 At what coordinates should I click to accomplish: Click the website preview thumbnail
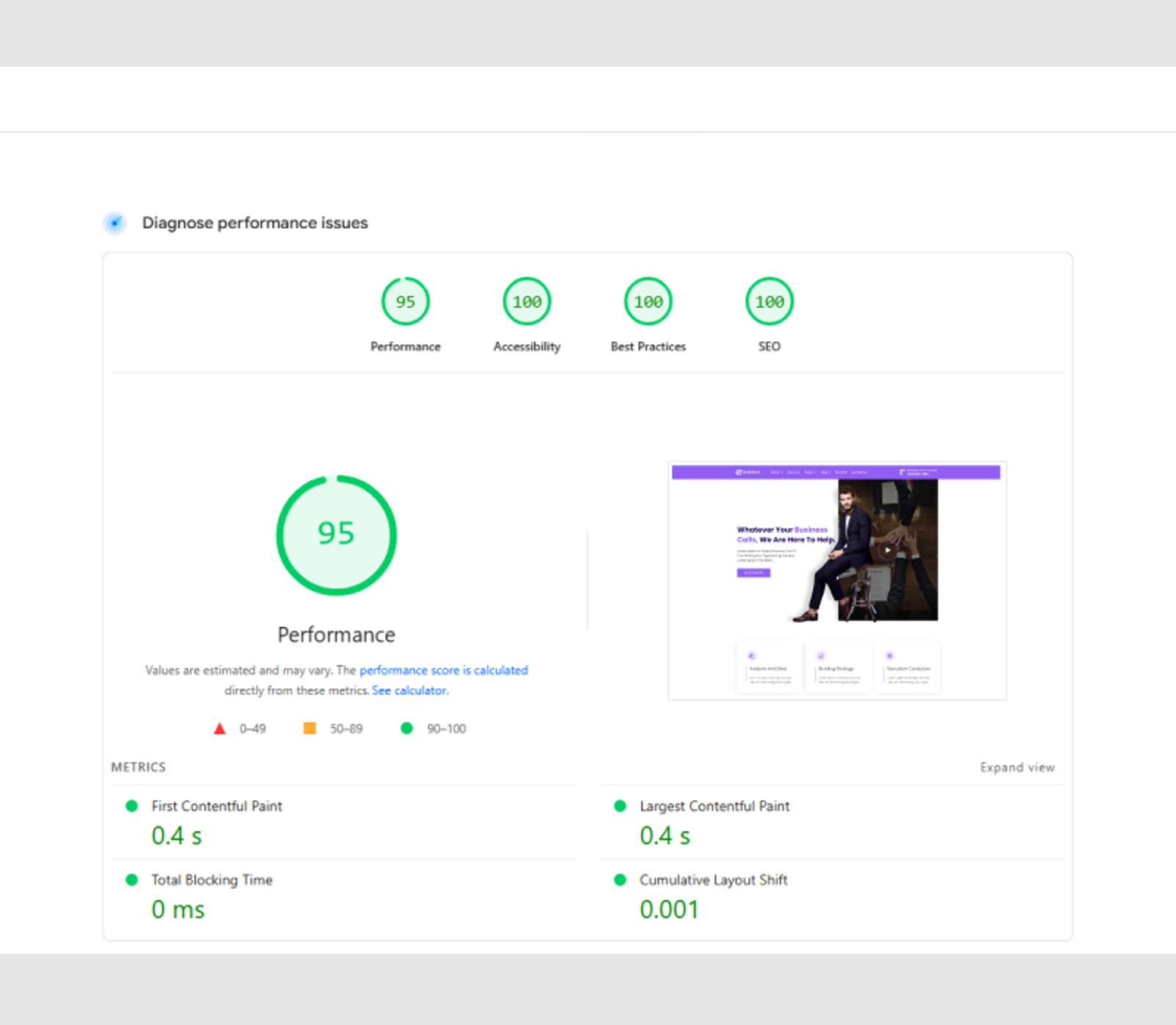tap(837, 580)
